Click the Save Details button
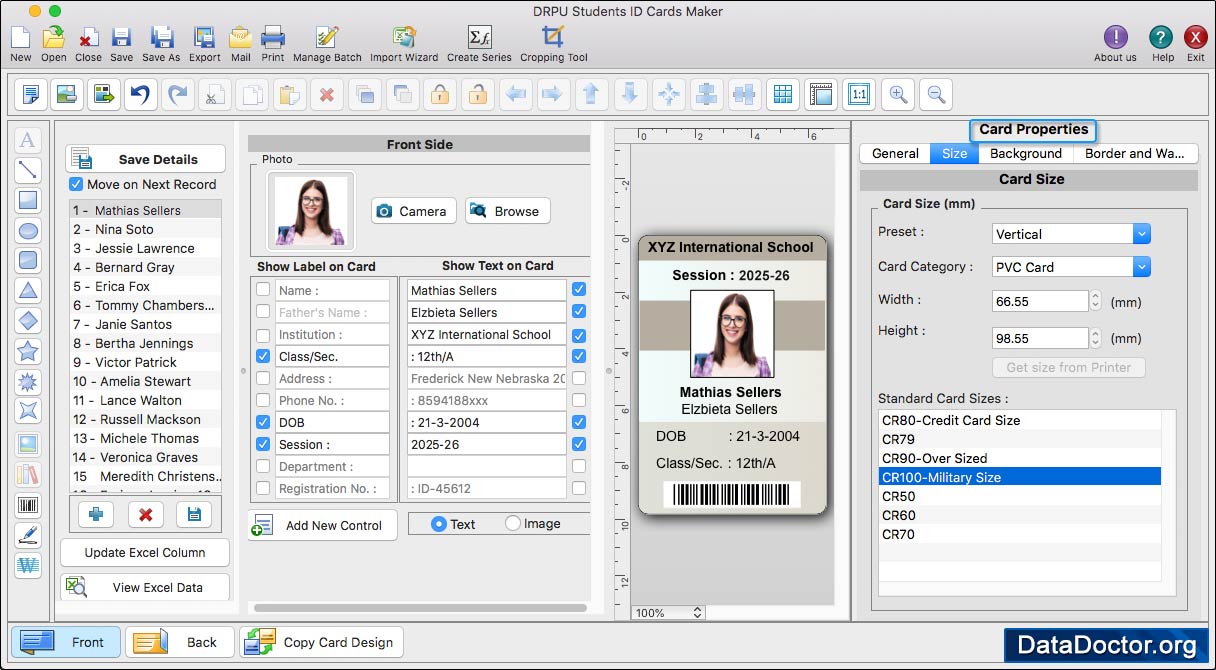Image resolution: width=1216 pixels, height=670 pixels. pos(146,159)
